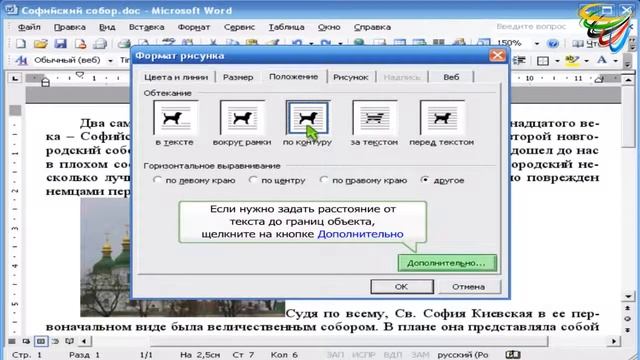640x360 pixels.
Task: Create a new blank document icon
Action: [20, 43]
